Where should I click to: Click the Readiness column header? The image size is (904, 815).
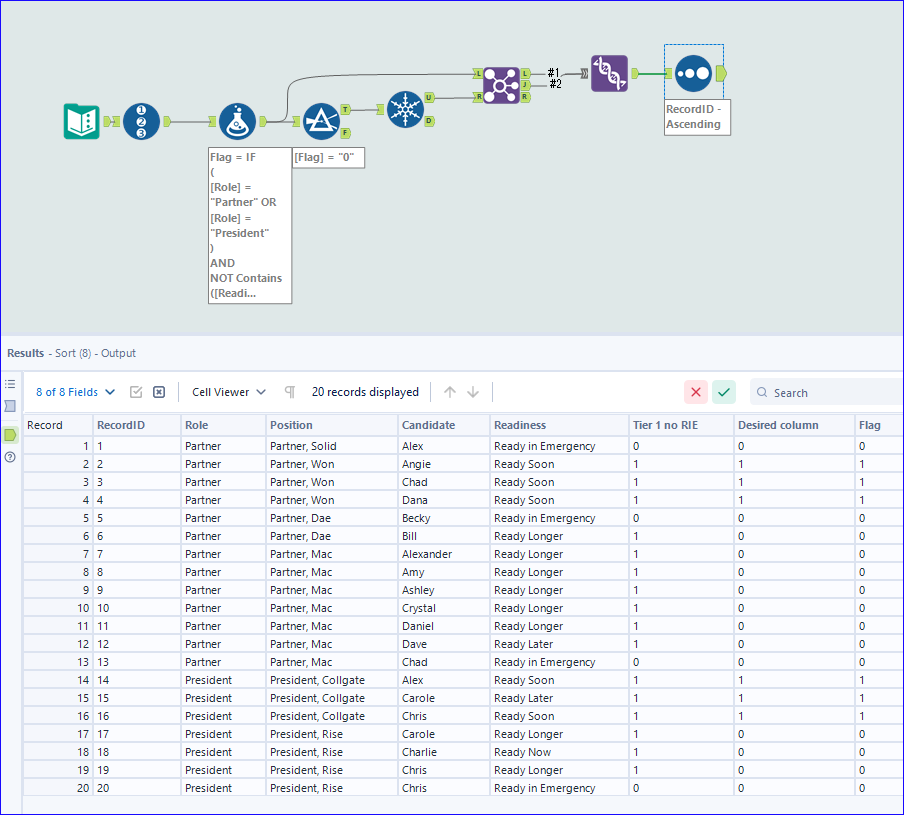coord(559,425)
